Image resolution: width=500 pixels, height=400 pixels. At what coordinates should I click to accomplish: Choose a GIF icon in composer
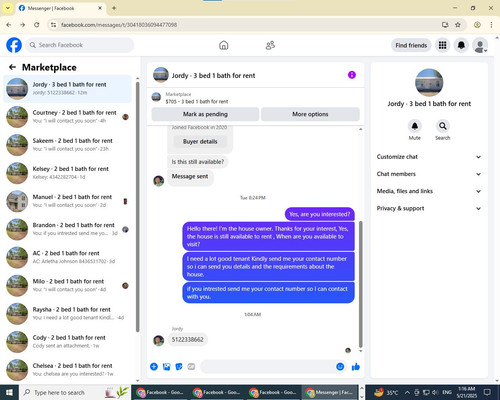191,367
